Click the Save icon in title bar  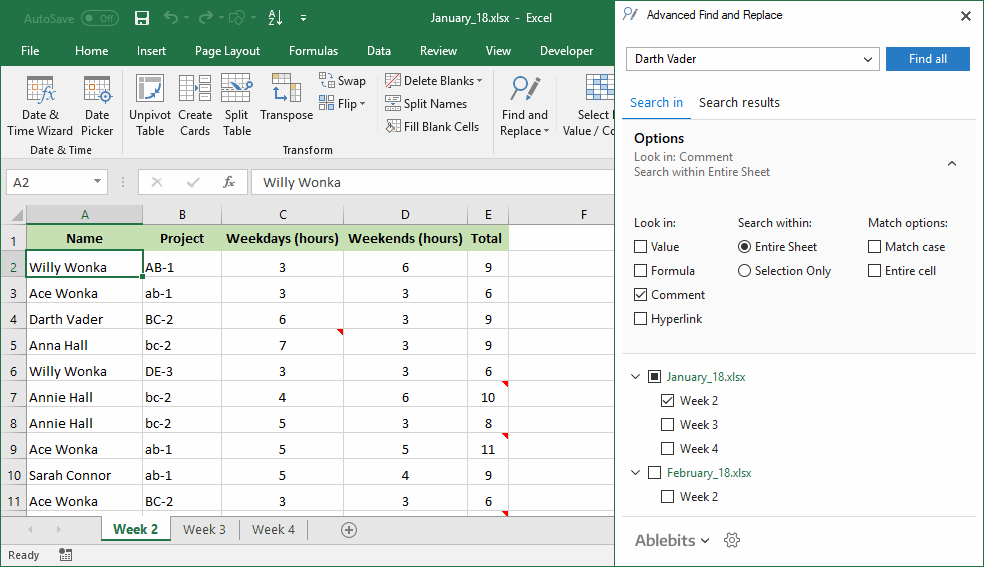coord(142,18)
